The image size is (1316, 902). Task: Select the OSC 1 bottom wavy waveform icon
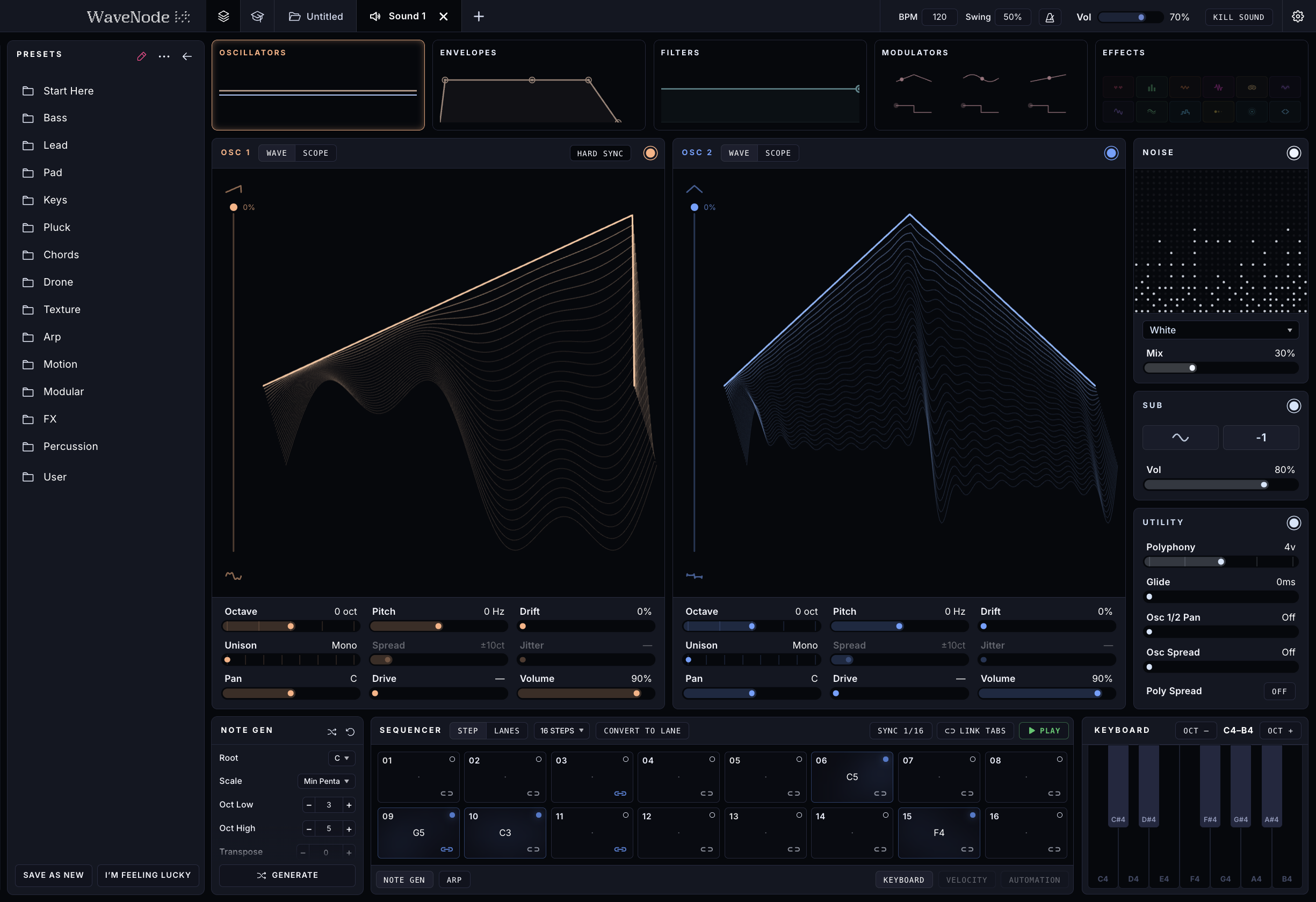tap(233, 576)
